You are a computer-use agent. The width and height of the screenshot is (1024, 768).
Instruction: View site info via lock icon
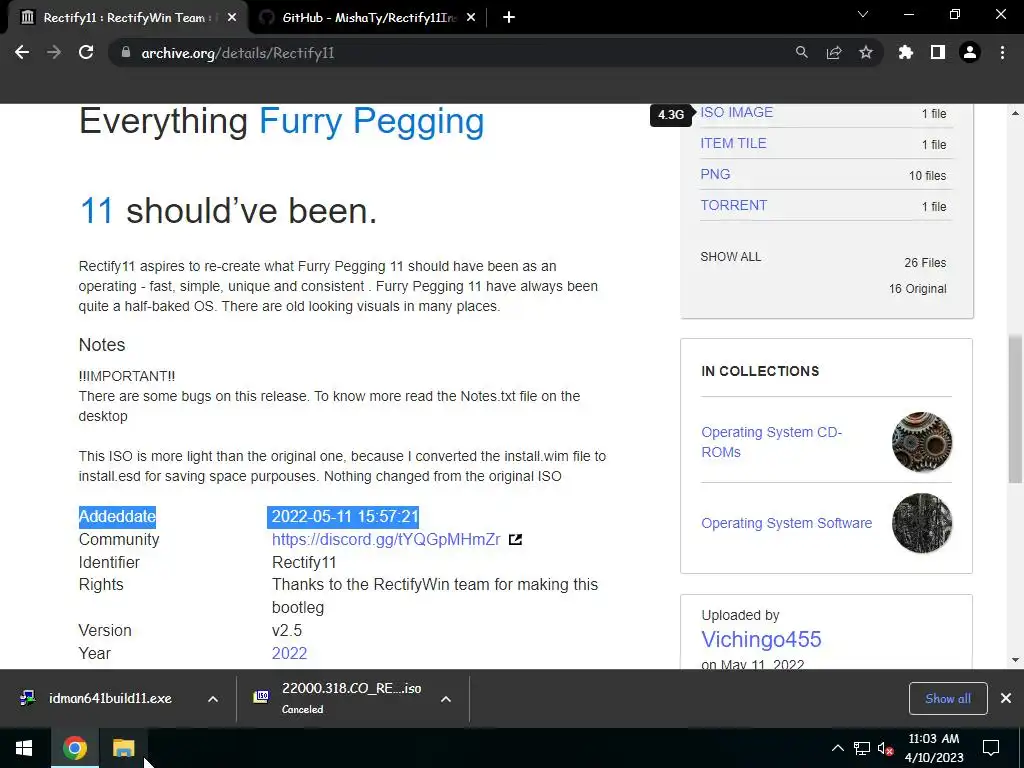click(x=126, y=52)
